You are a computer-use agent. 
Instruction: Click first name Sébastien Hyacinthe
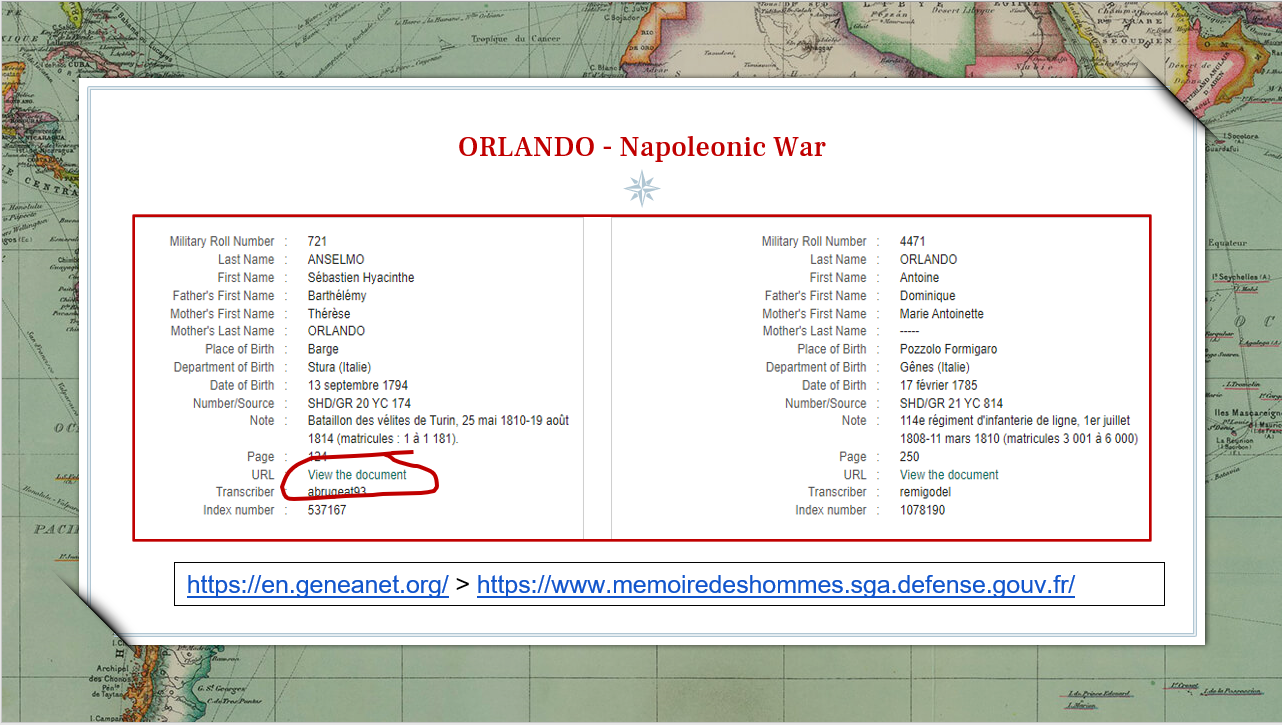[x=361, y=277]
